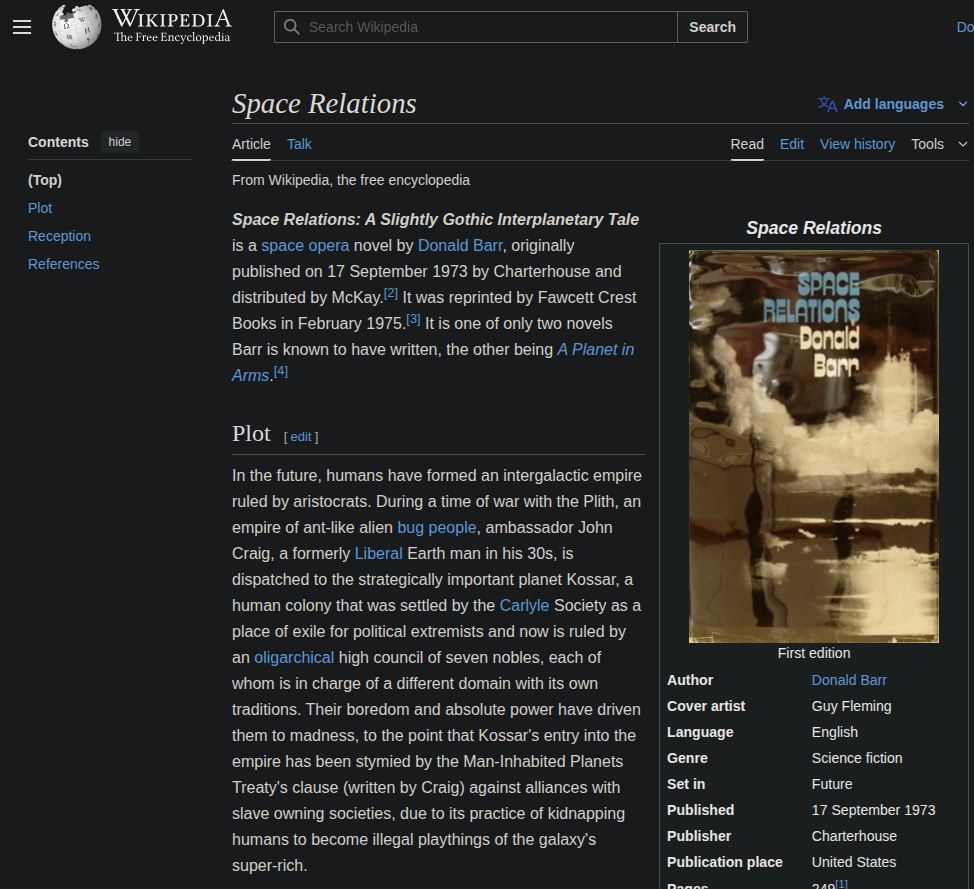Go to Reception section in Contents
Screen dimensions: 974x889
tap(59, 236)
